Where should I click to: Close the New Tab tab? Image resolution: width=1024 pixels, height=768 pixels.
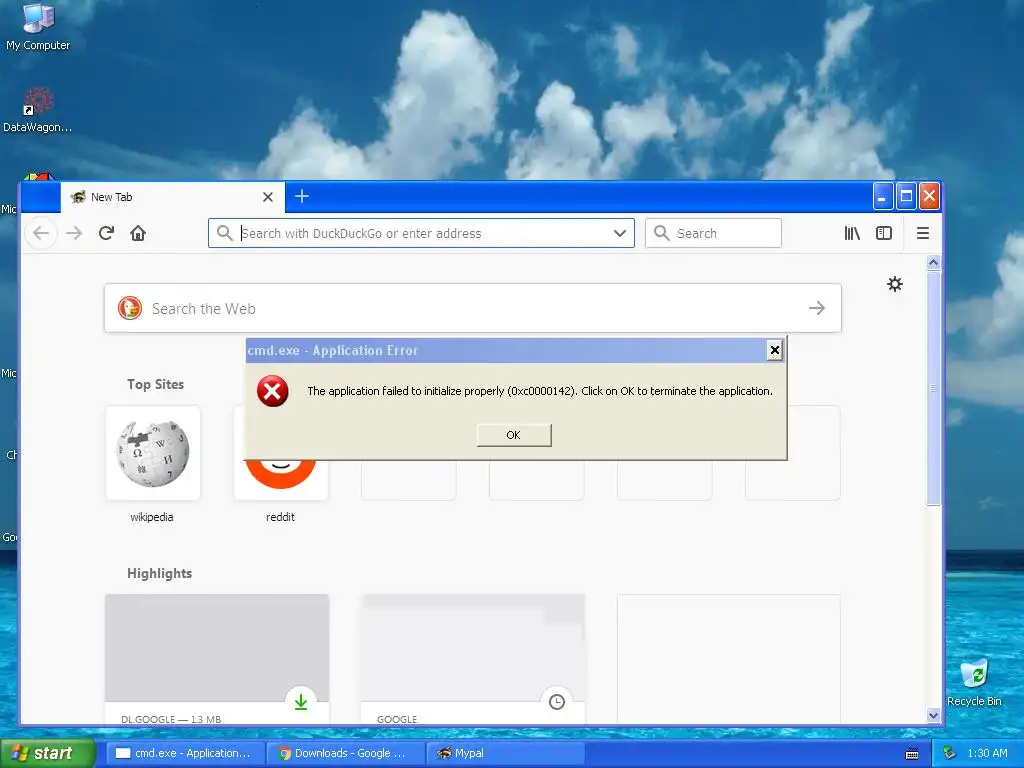pos(268,197)
